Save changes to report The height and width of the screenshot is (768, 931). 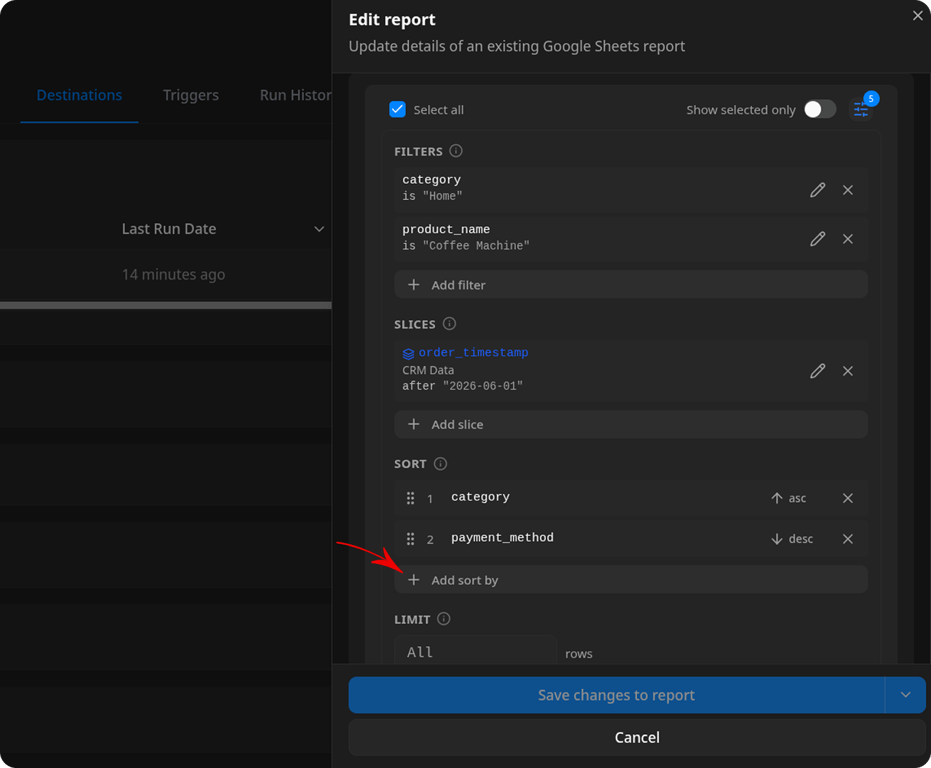pyautogui.click(x=616, y=695)
